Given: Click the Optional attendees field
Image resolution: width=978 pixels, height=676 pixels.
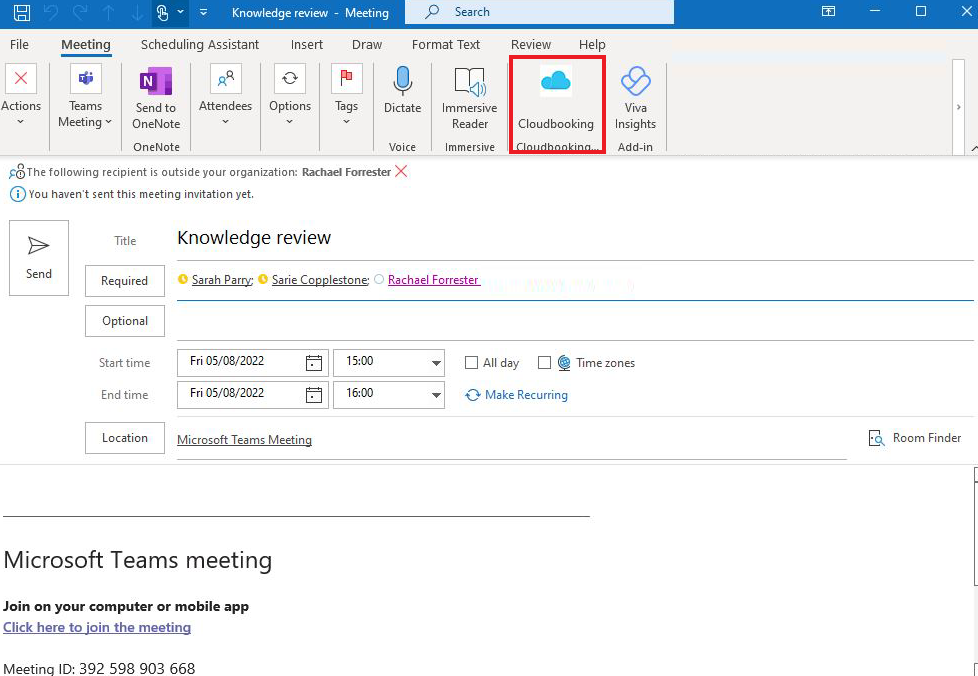Looking at the screenshot, I should point(575,322).
